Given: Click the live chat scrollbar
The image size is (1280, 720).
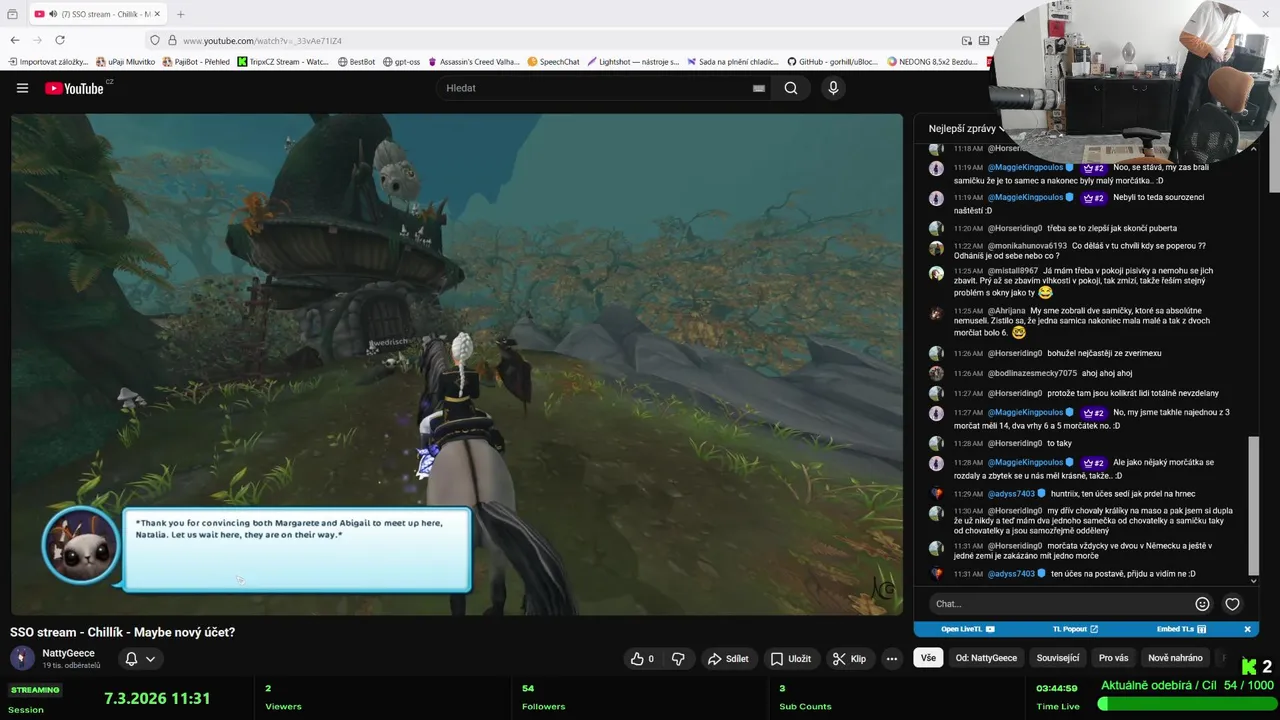Looking at the screenshot, I should [1253, 505].
